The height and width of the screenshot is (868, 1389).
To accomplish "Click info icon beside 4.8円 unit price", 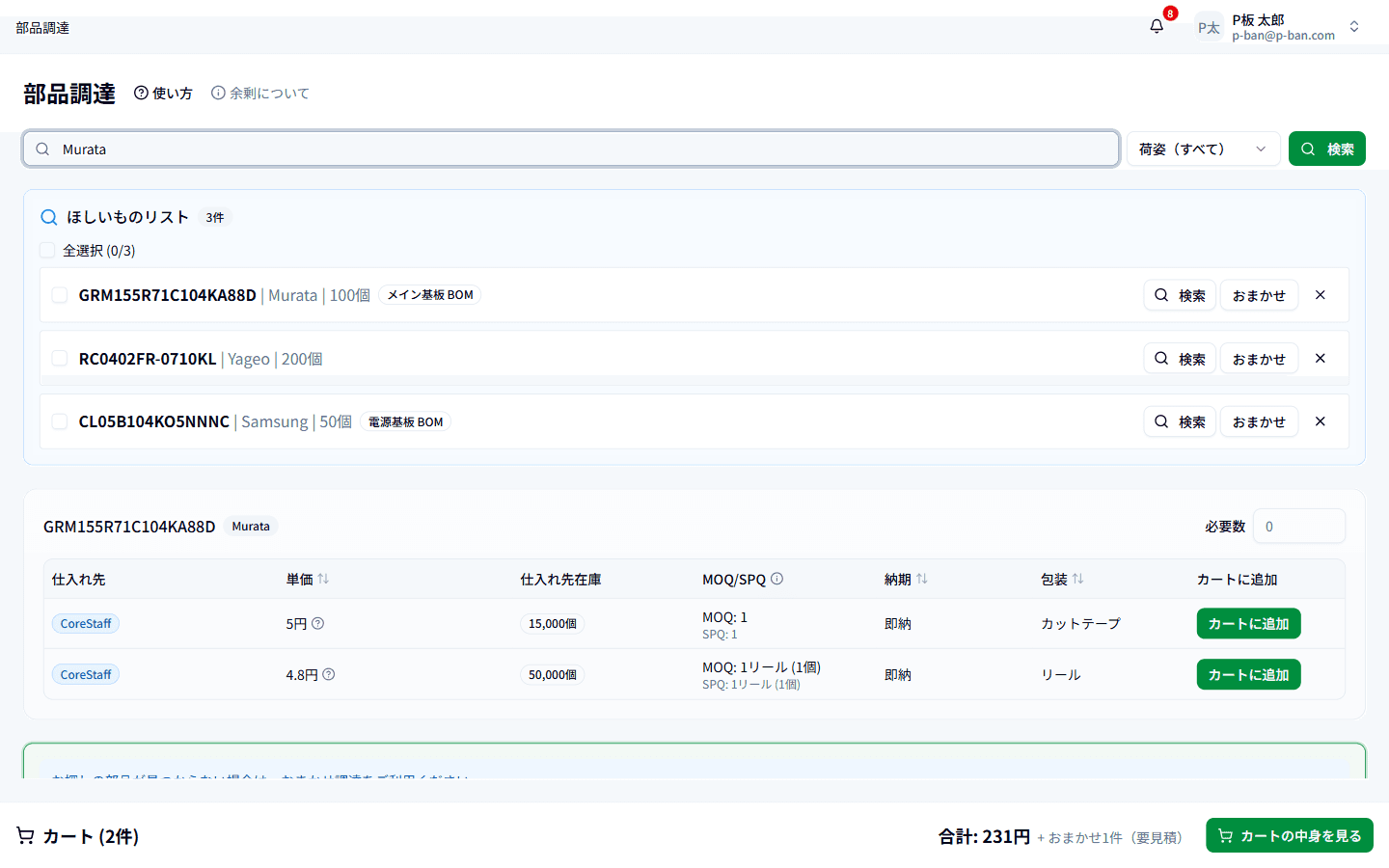I will 329,674.
